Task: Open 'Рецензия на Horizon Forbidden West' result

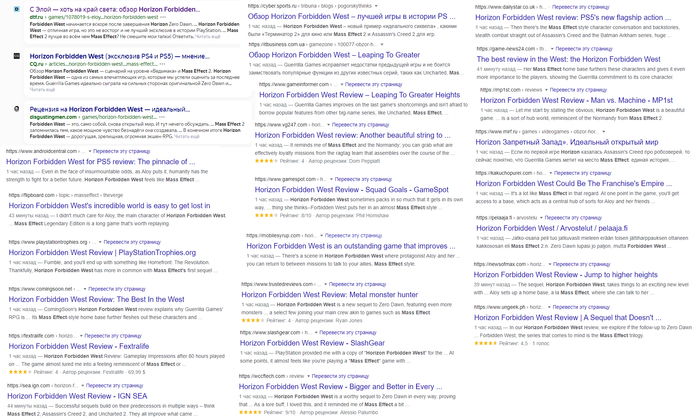Action: [x=110, y=109]
